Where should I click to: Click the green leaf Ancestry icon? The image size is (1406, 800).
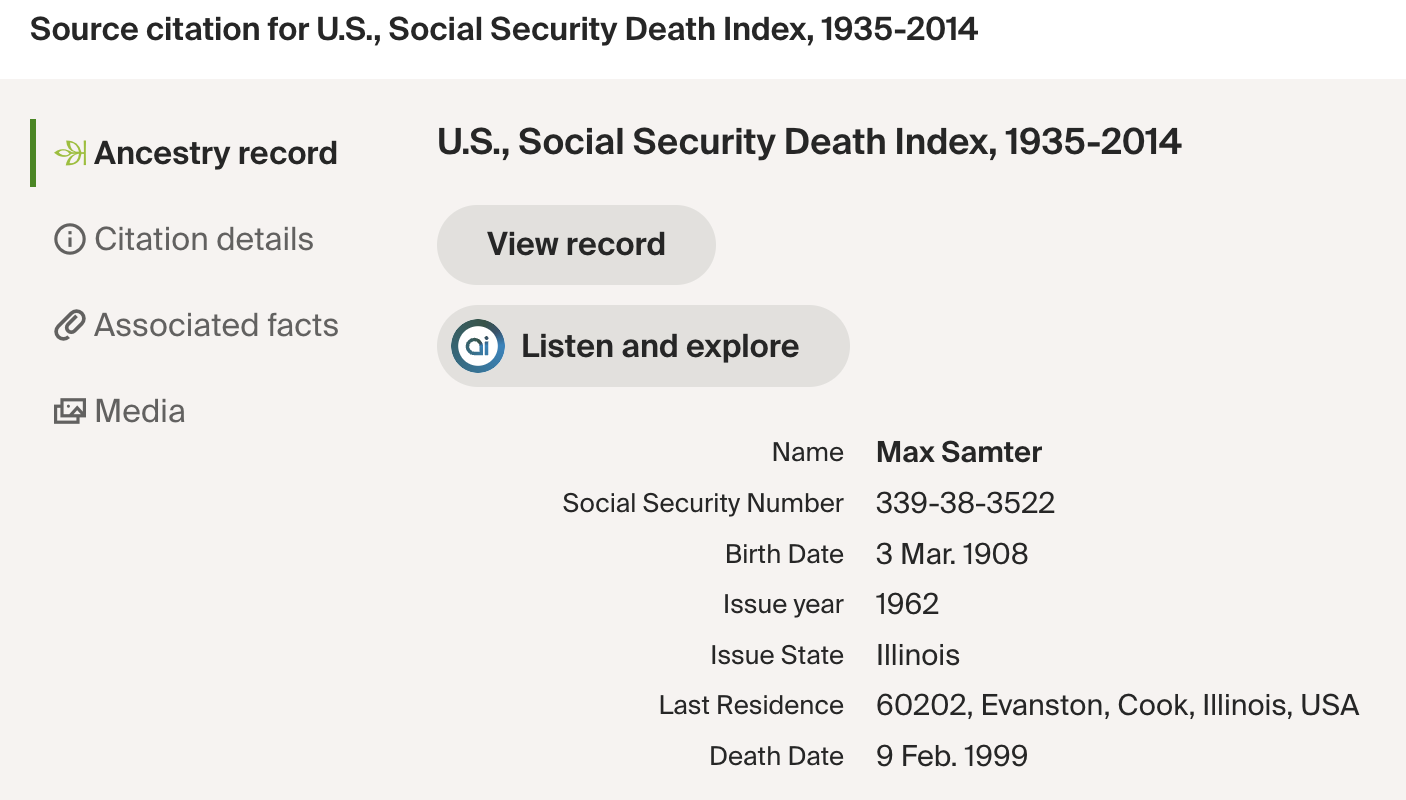tap(70, 153)
